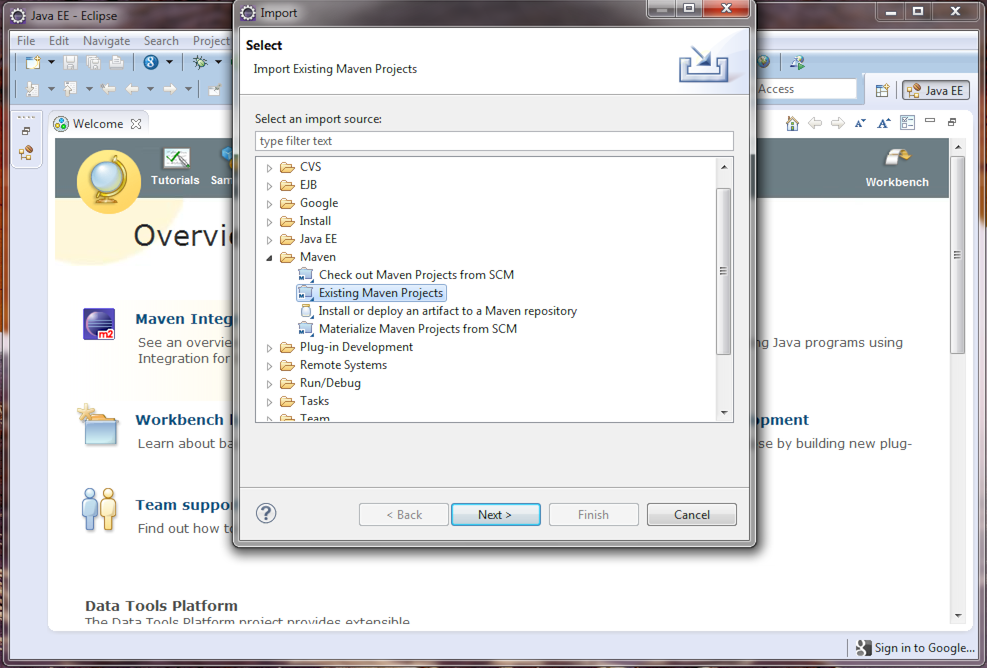Collapse the Maven folder
This screenshot has height=668, width=987.
(x=269, y=258)
